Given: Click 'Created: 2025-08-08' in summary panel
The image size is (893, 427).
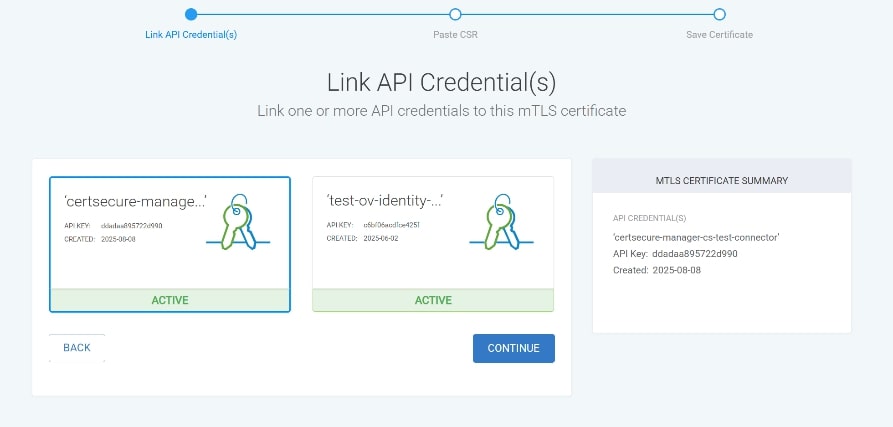Looking at the screenshot, I should [x=657, y=270].
